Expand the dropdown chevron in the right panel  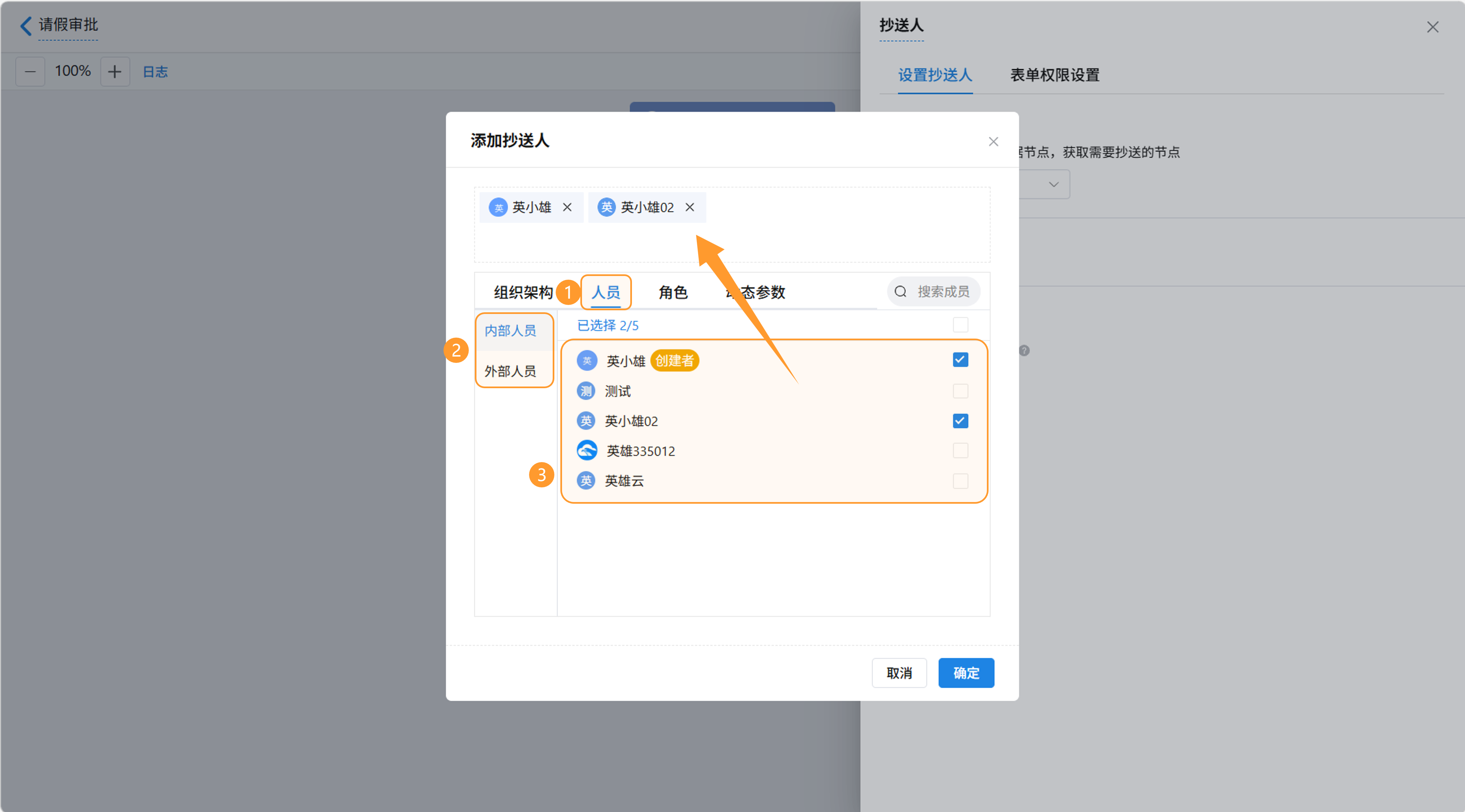[x=1053, y=184]
